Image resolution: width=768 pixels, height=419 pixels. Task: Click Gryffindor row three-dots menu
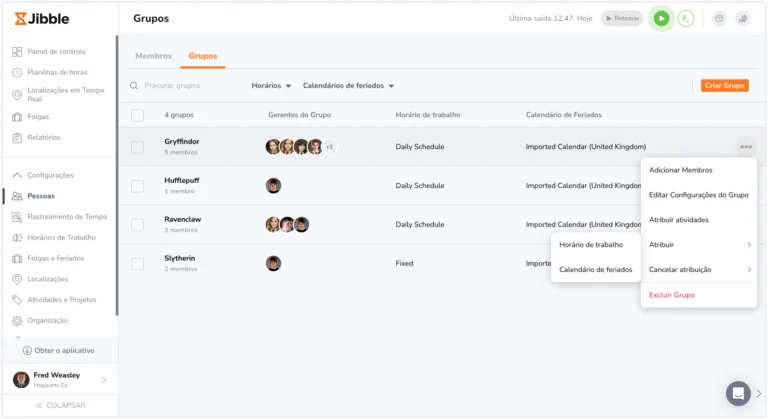click(x=746, y=147)
